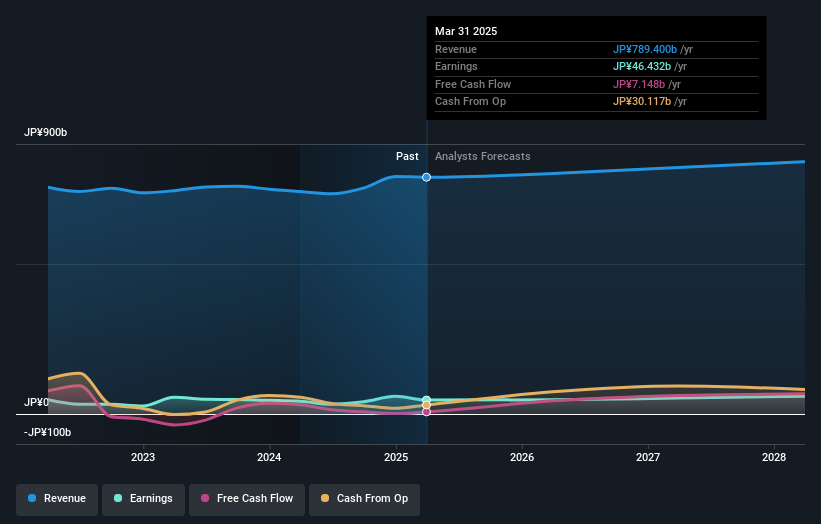Click the 'Analysts Forecasts' label
Viewport: 821px width, 524px height.
click(x=483, y=157)
